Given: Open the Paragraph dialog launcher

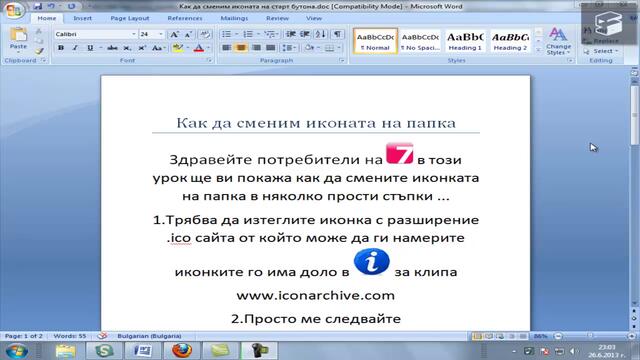Looking at the screenshot, I should click(x=342, y=60).
